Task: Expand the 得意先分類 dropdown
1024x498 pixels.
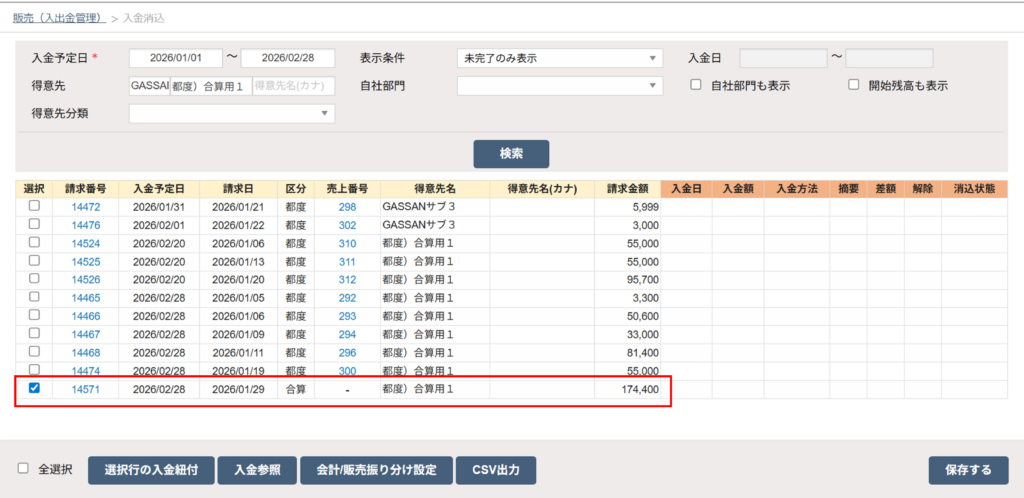Action: [232, 113]
